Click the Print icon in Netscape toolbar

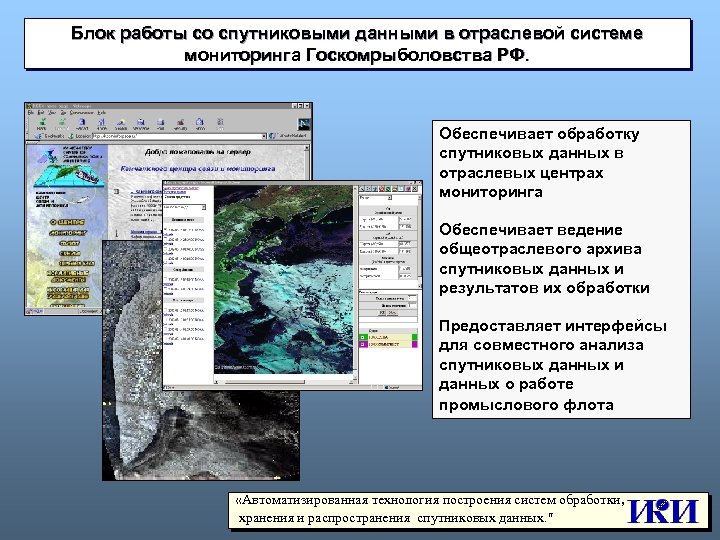(x=161, y=122)
